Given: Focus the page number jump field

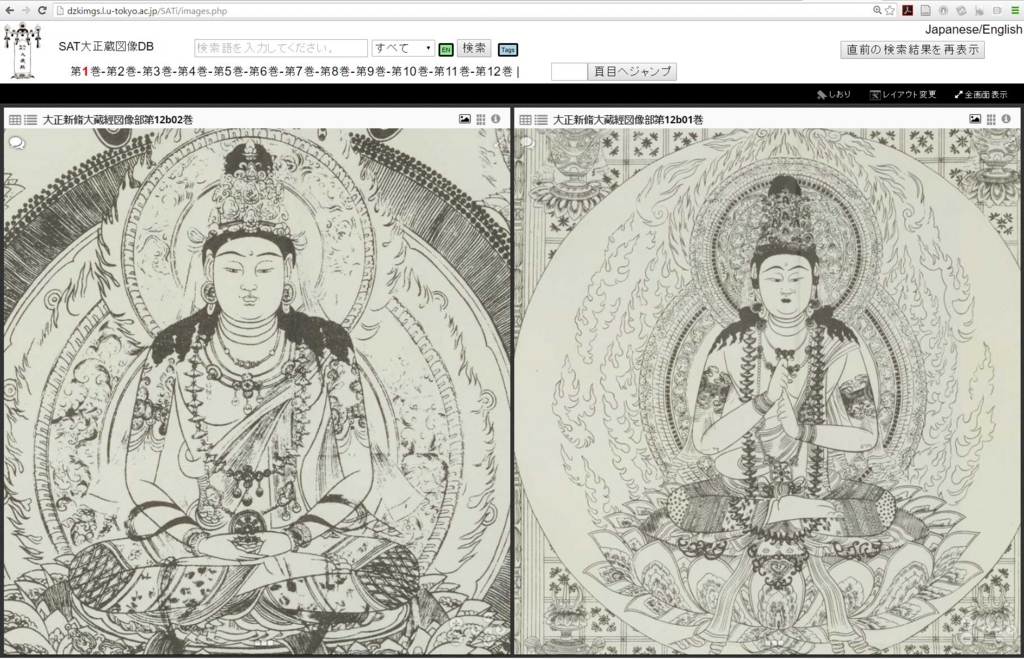Looking at the screenshot, I should coord(569,72).
